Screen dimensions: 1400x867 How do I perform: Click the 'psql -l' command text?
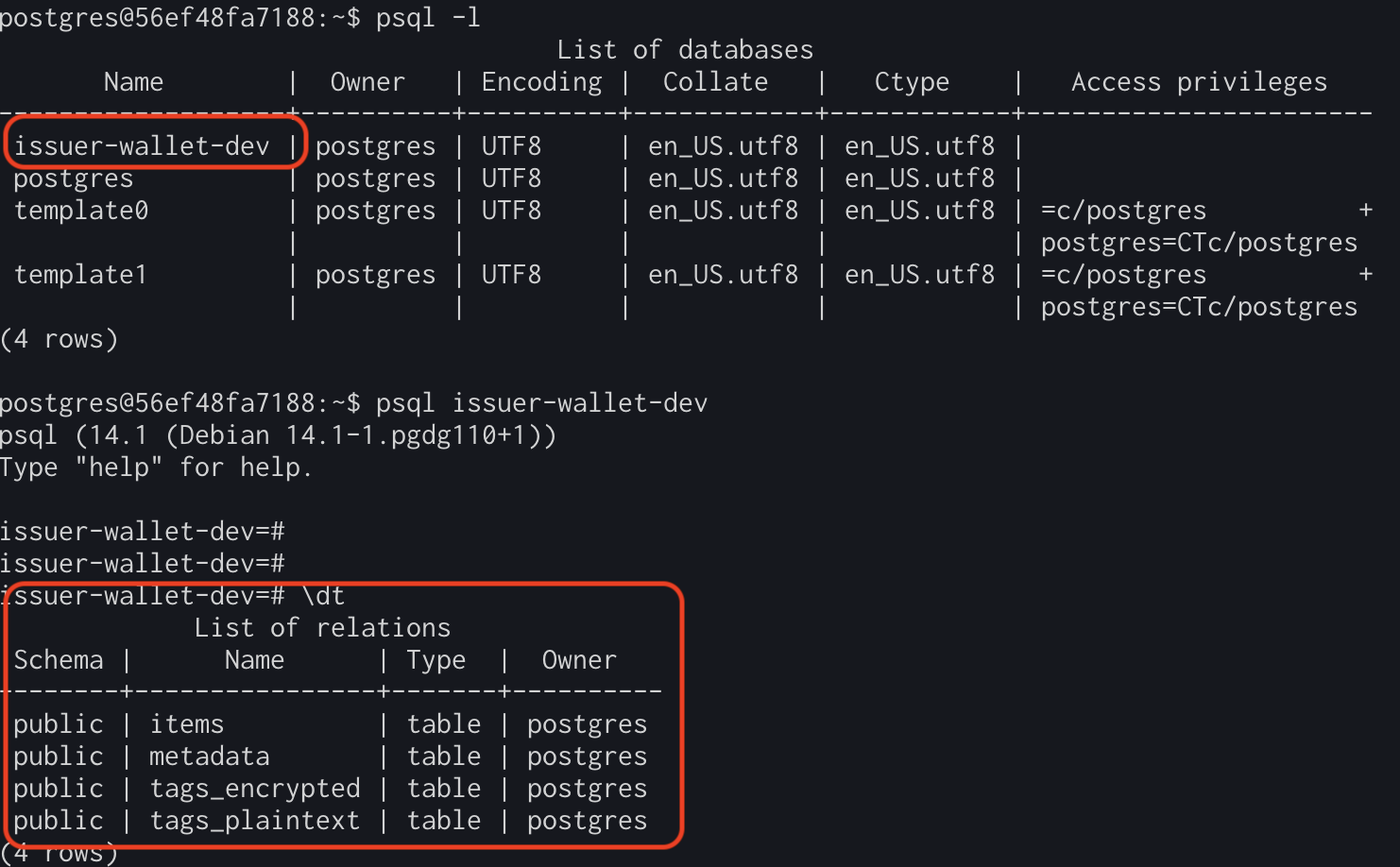428,17
